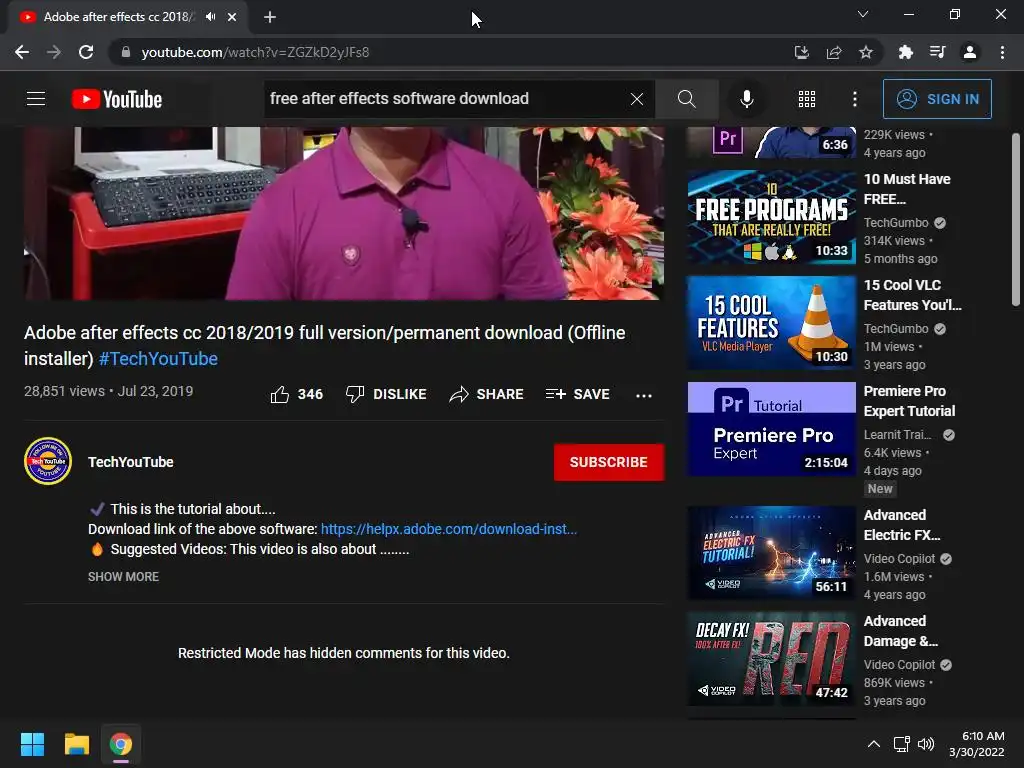Open network icon in system tray
Image resolution: width=1024 pixels, height=768 pixels.
(902, 744)
